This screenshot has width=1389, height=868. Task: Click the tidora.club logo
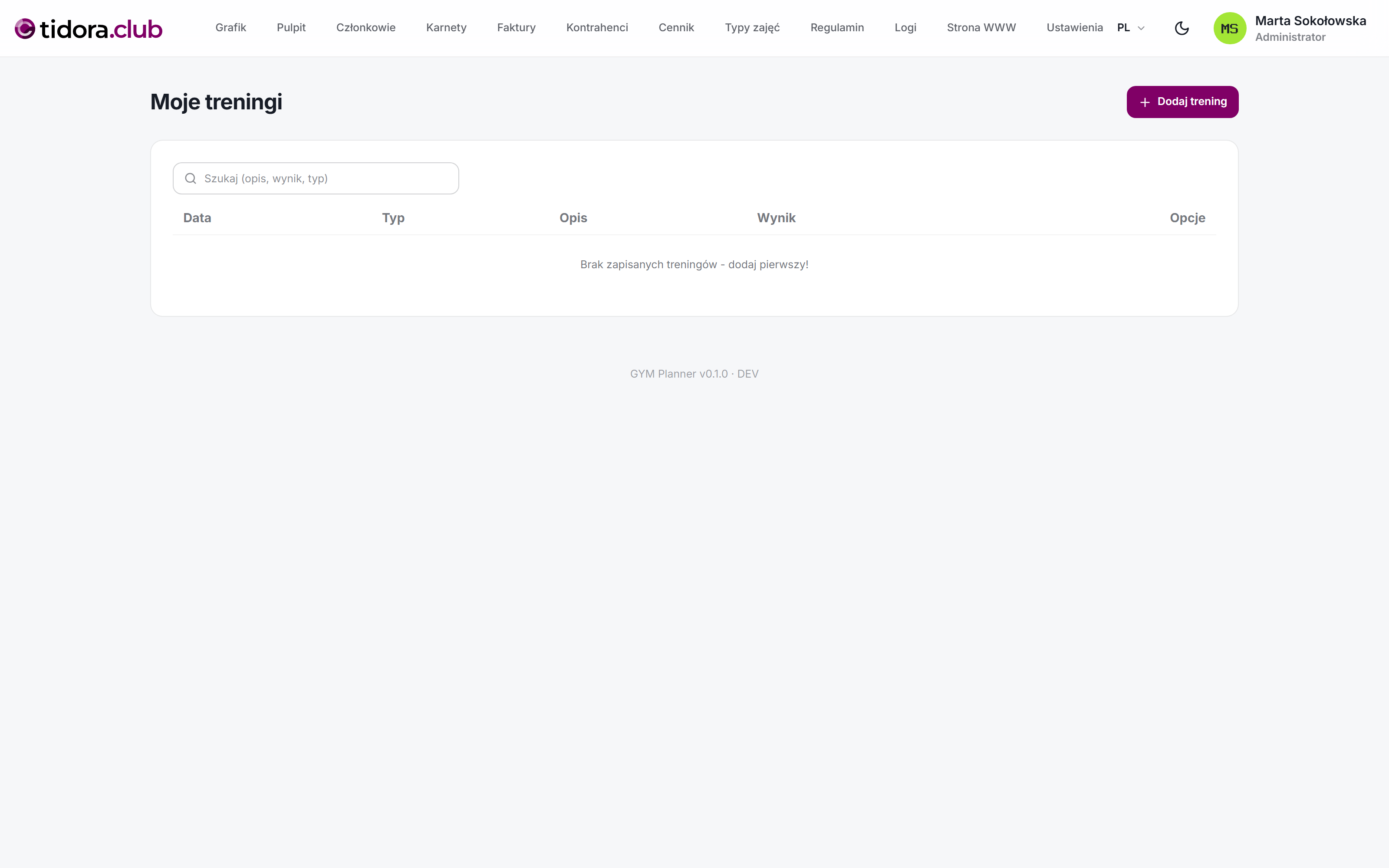89,28
